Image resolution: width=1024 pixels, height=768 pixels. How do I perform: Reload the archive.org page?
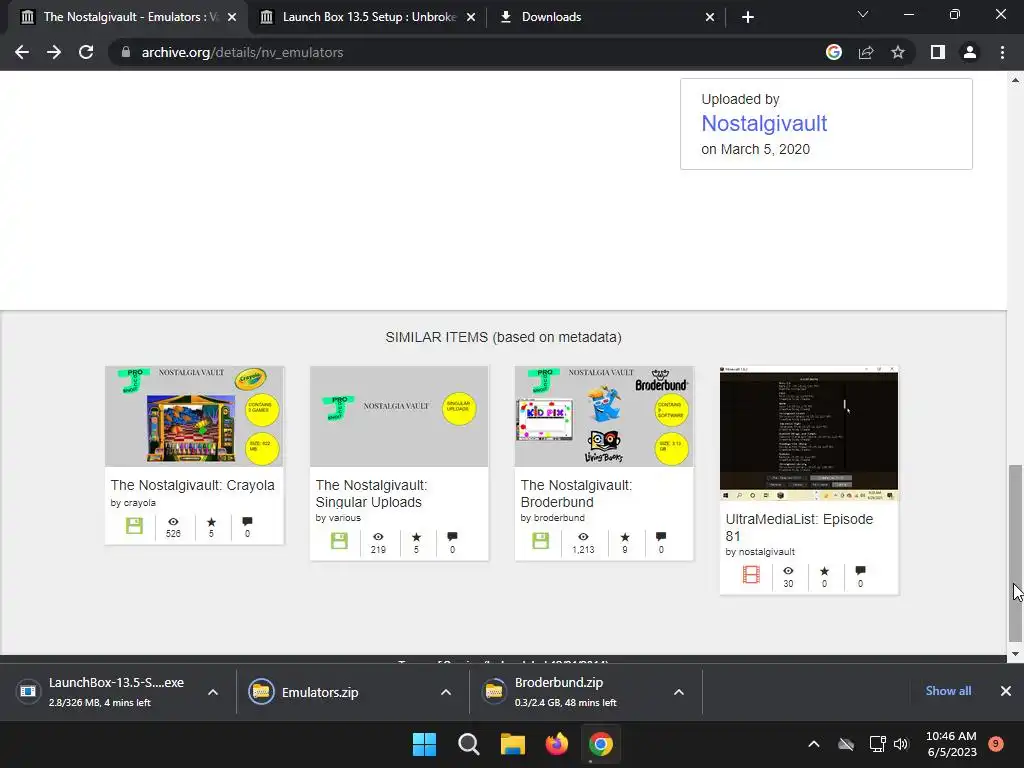click(x=86, y=52)
